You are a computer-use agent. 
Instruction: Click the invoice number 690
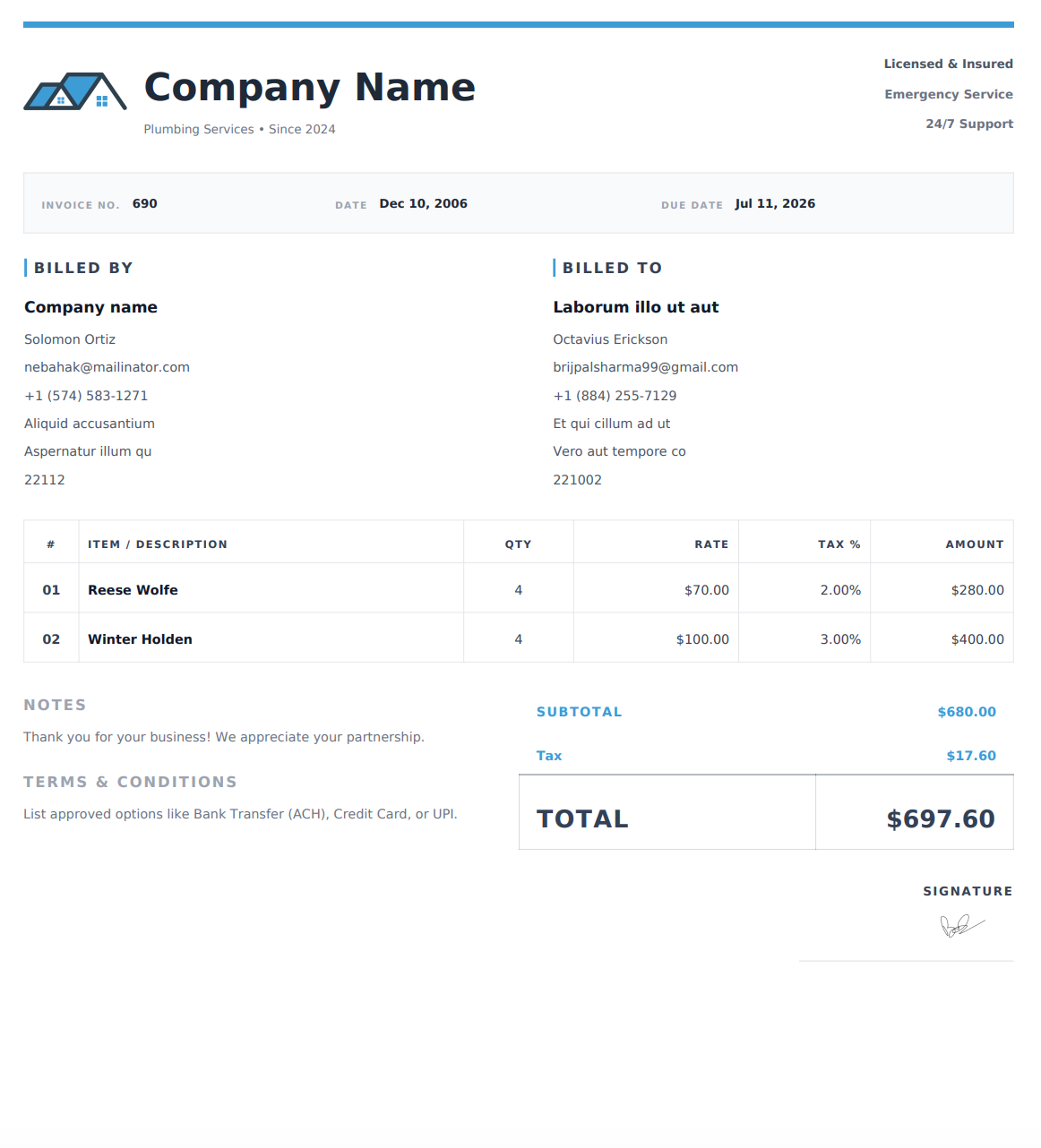point(145,203)
